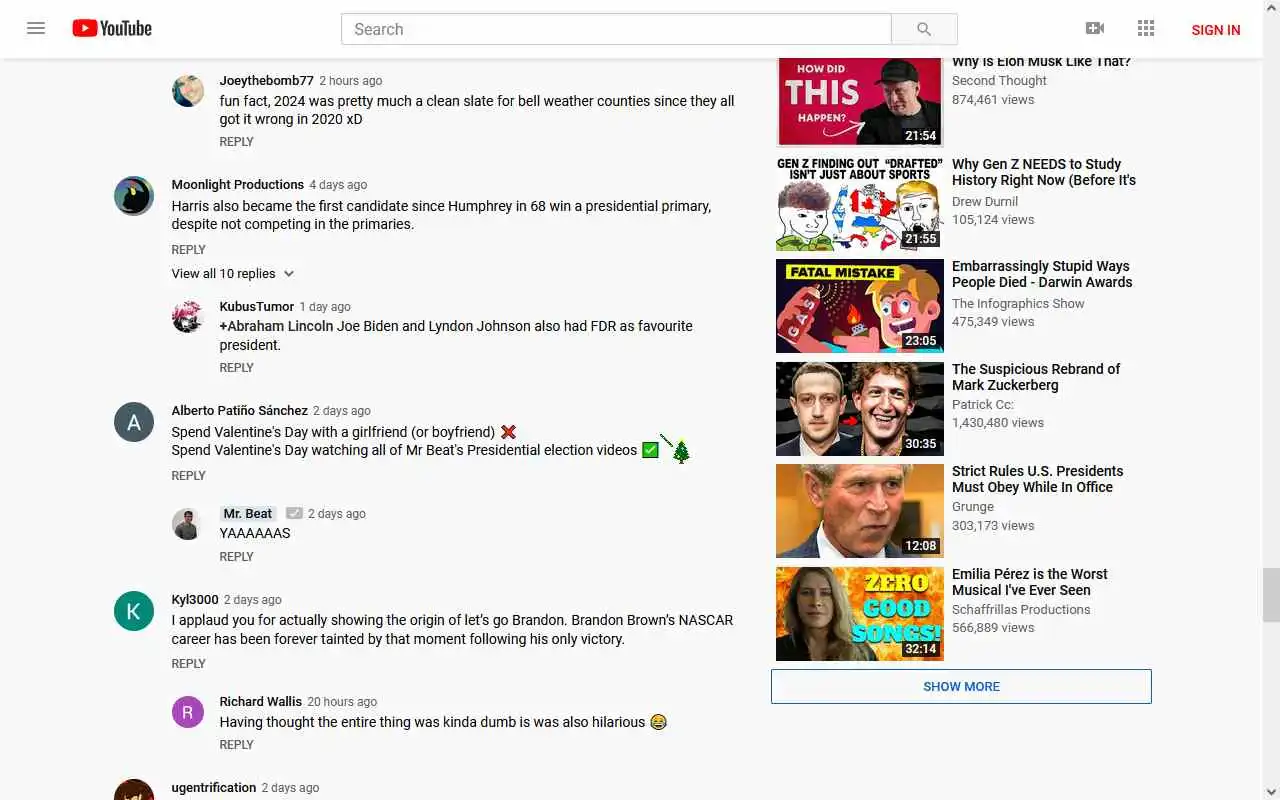Viewport: 1280px width, 800px height.
Task: Reply to Kyl3000's comment
Action: tap(188, 664)
